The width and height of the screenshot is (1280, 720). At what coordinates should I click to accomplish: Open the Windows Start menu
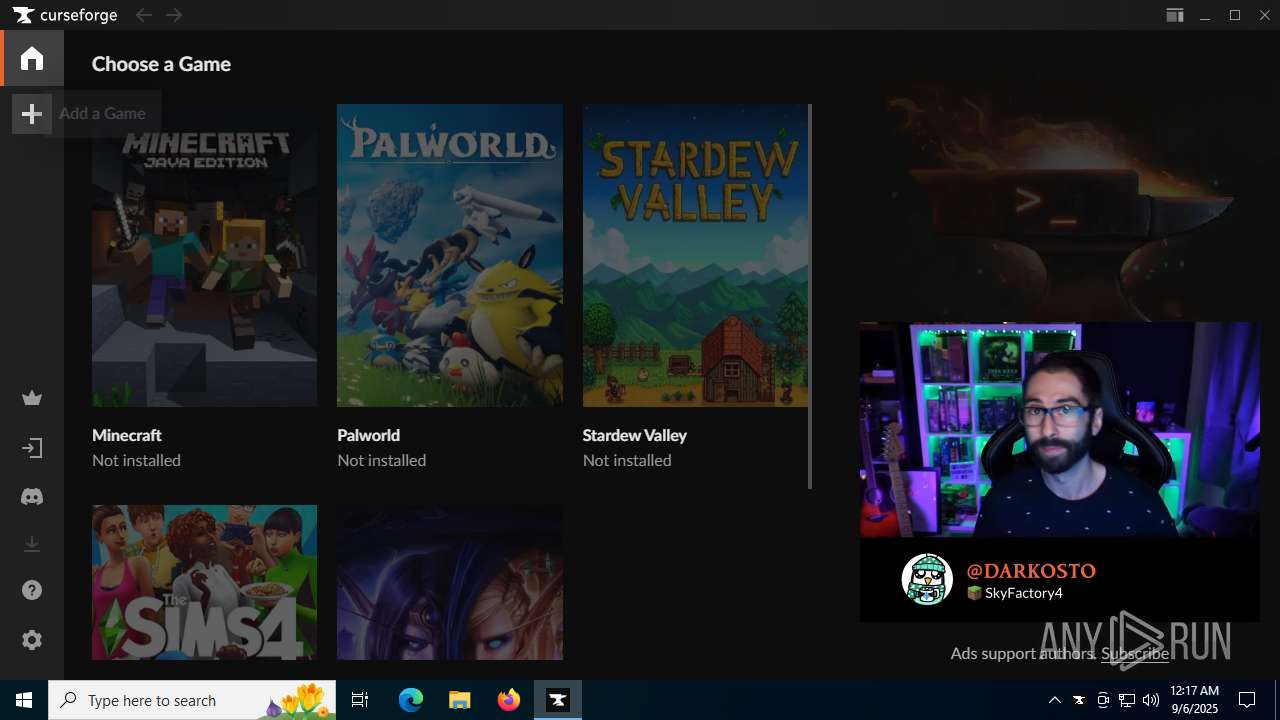pyautogui.click(x=24, y=700)
